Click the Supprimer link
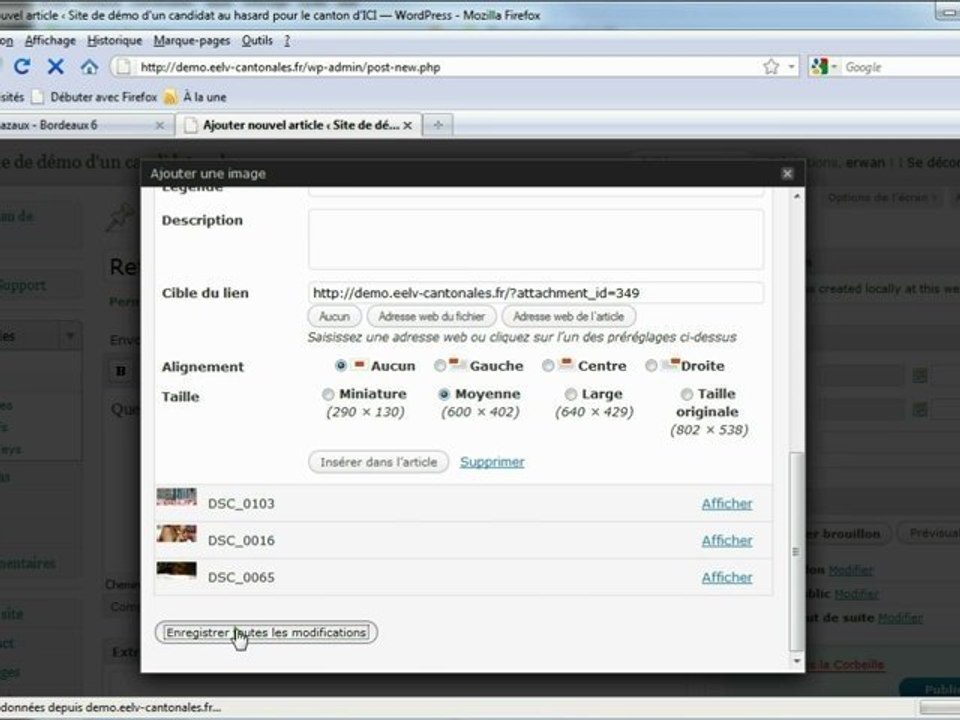Image resolution: width=960 pixels, height=720 pixels. 492,462
